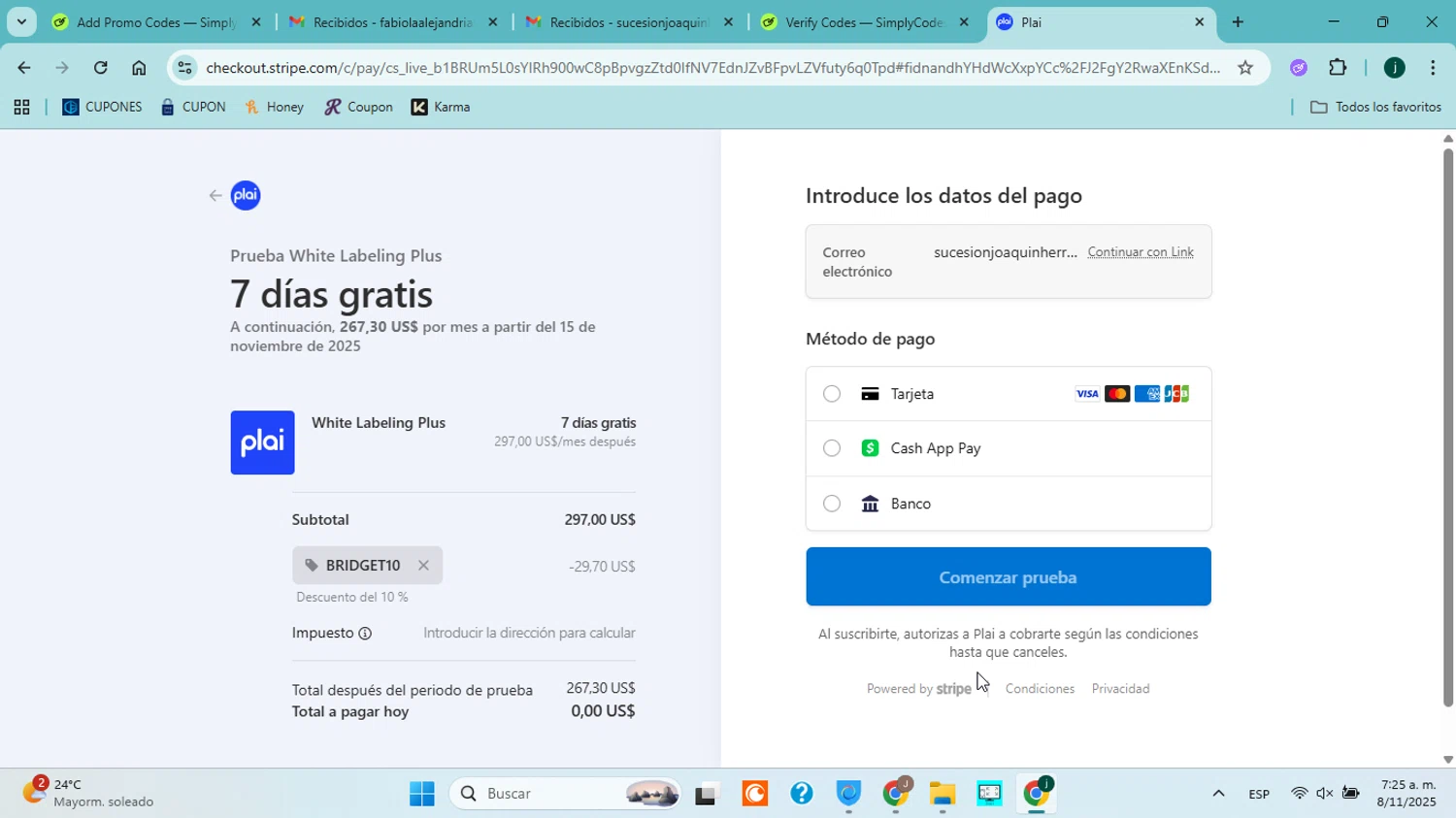Viewport: 1456px width, 818px height.
Task: Open Chrome three-dot menu
Action: [x=1433, y=68]
